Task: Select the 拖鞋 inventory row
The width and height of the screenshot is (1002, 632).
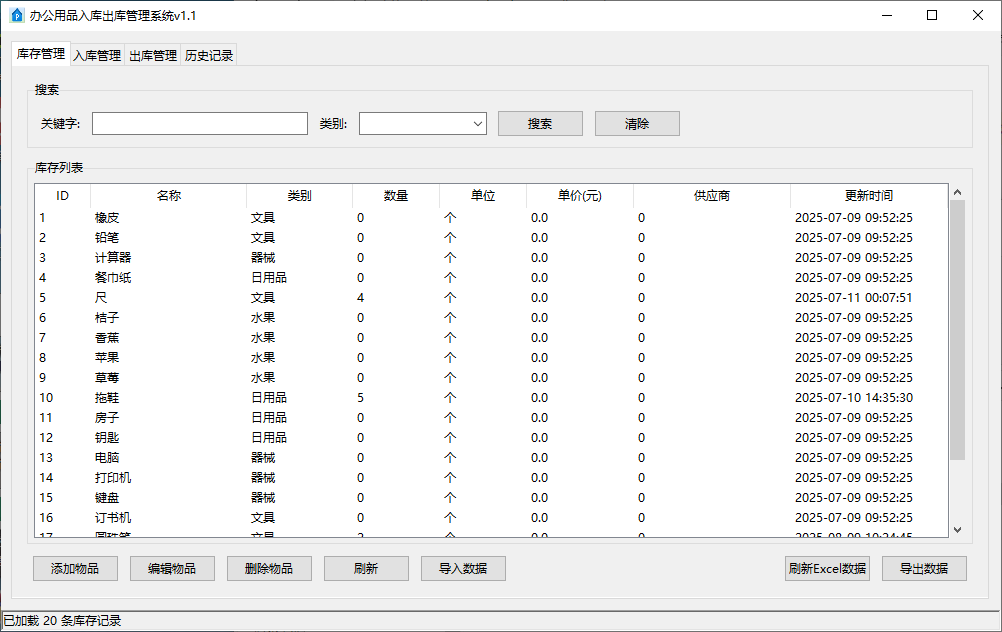Action: coord(107,397)
